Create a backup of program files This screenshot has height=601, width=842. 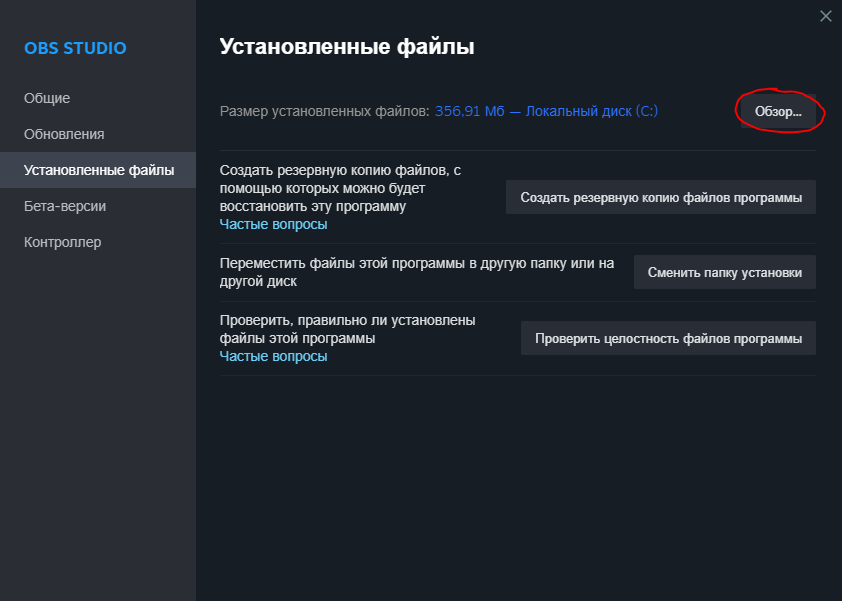coord(661,197)
